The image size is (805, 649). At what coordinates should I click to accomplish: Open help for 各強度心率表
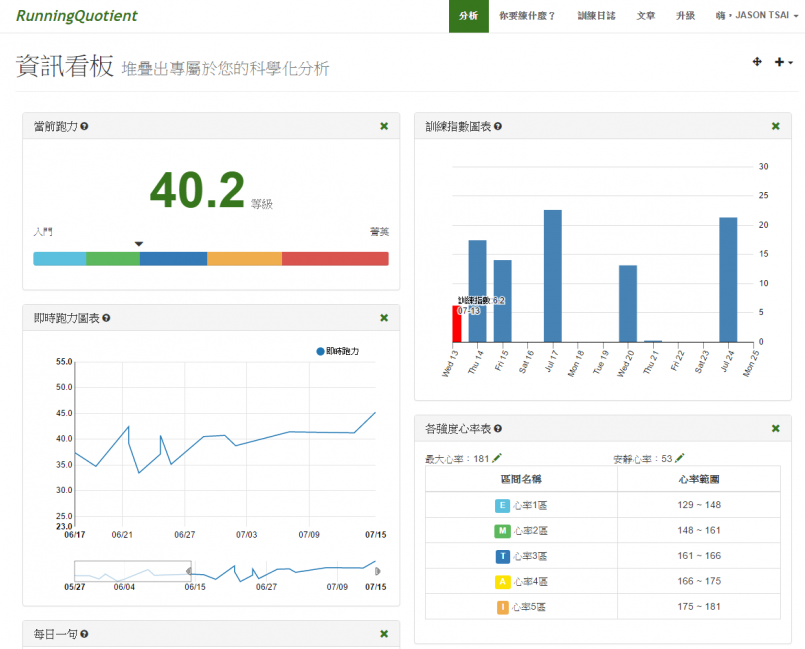click(x=498, y=429)
